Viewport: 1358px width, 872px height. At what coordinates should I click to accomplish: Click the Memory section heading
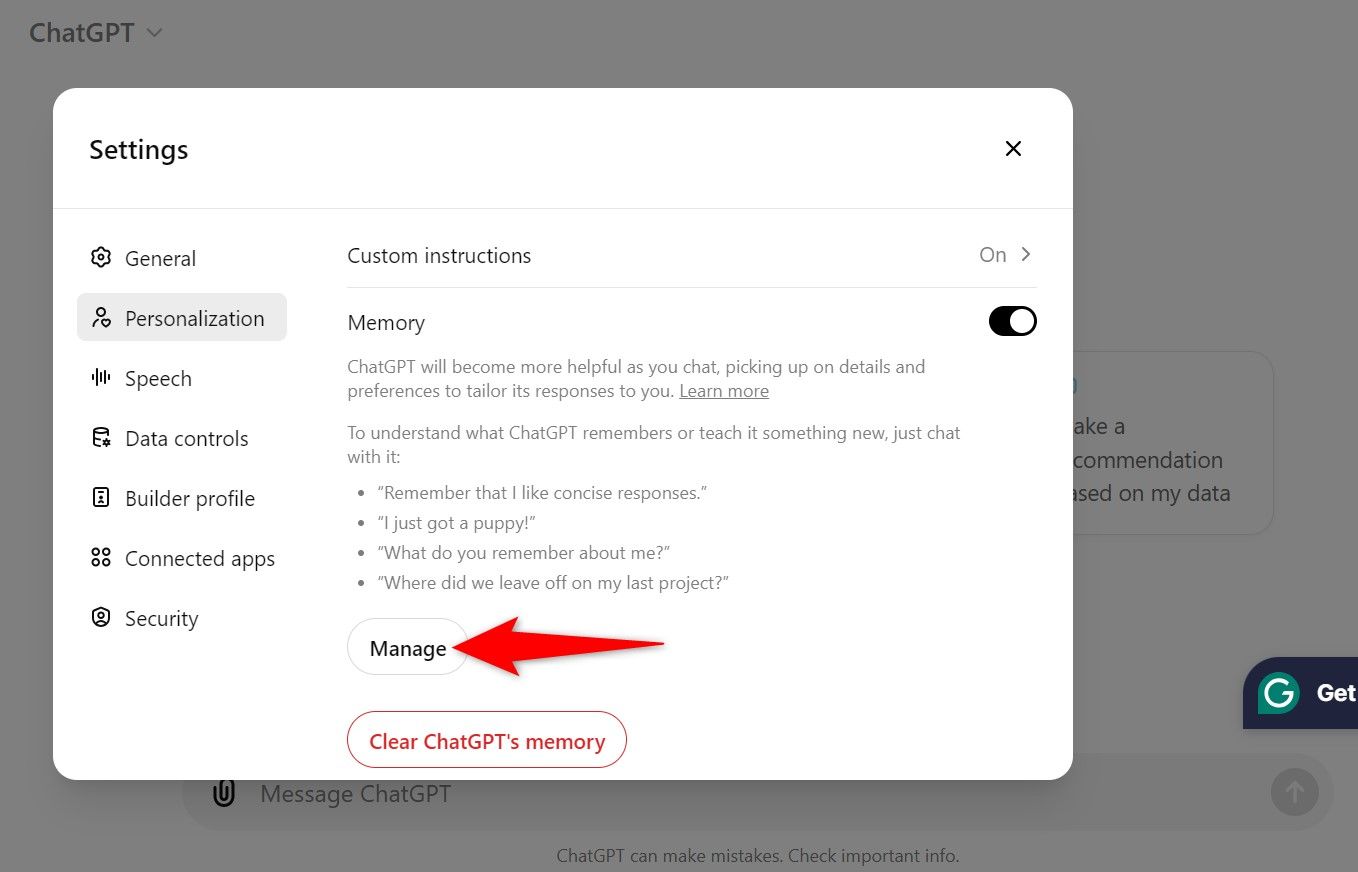point(386,323)
